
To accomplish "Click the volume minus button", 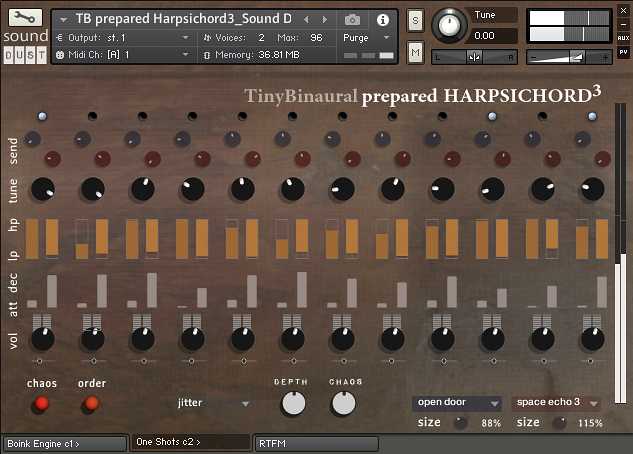I will coord(534,58).
